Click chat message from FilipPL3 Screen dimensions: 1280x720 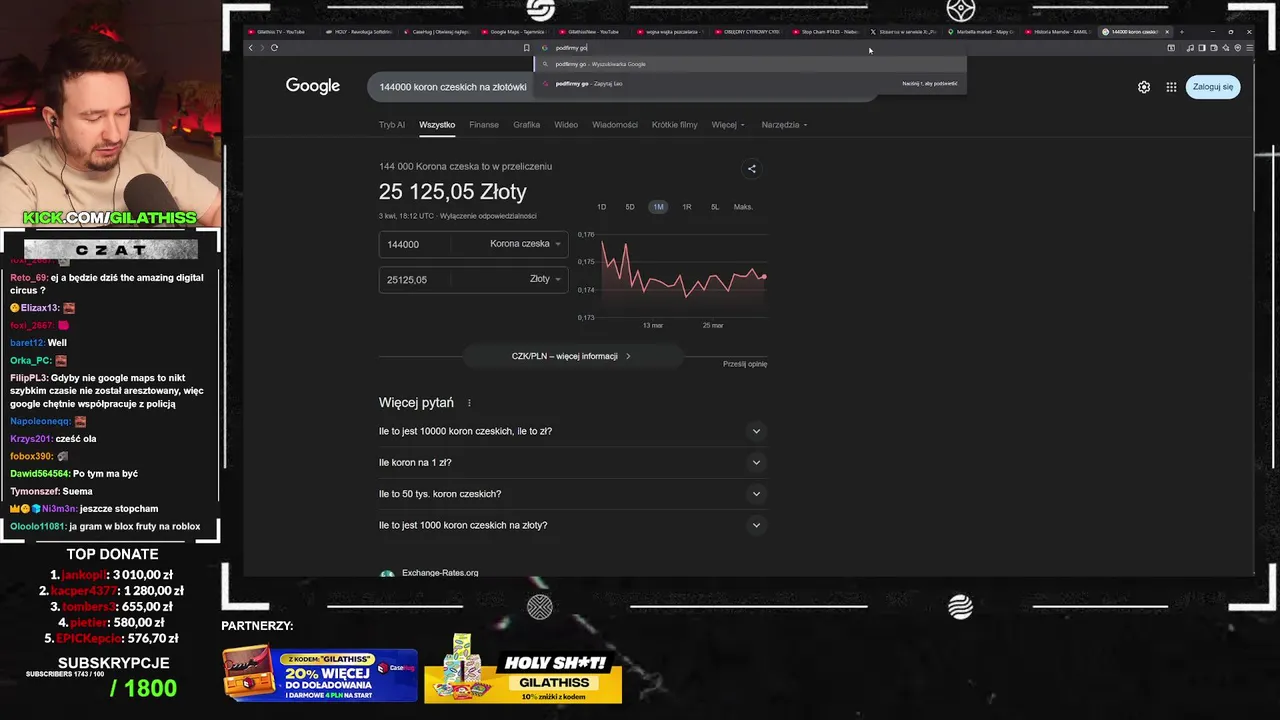[107, 391]
